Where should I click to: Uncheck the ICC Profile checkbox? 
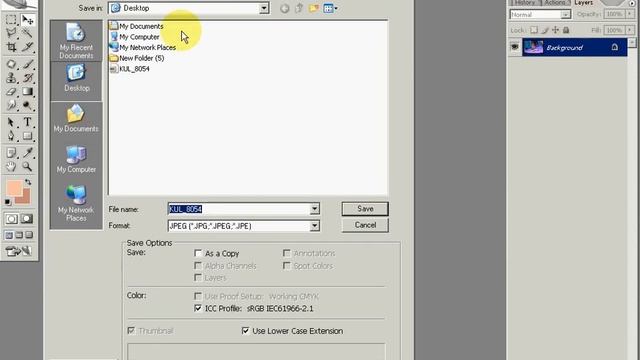click(x=198, y=308)
